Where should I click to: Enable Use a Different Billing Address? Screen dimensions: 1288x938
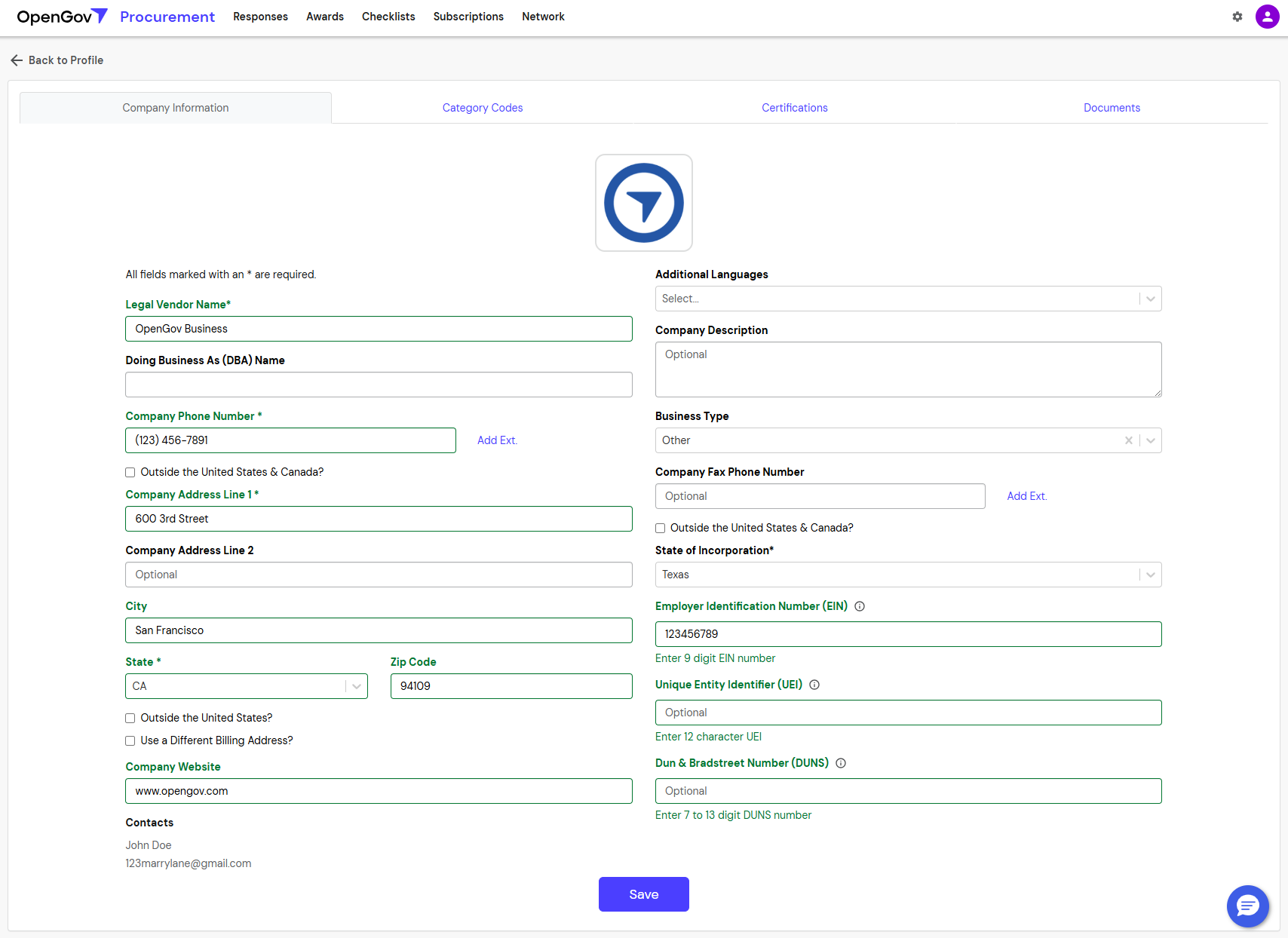(x=130, y=740)
